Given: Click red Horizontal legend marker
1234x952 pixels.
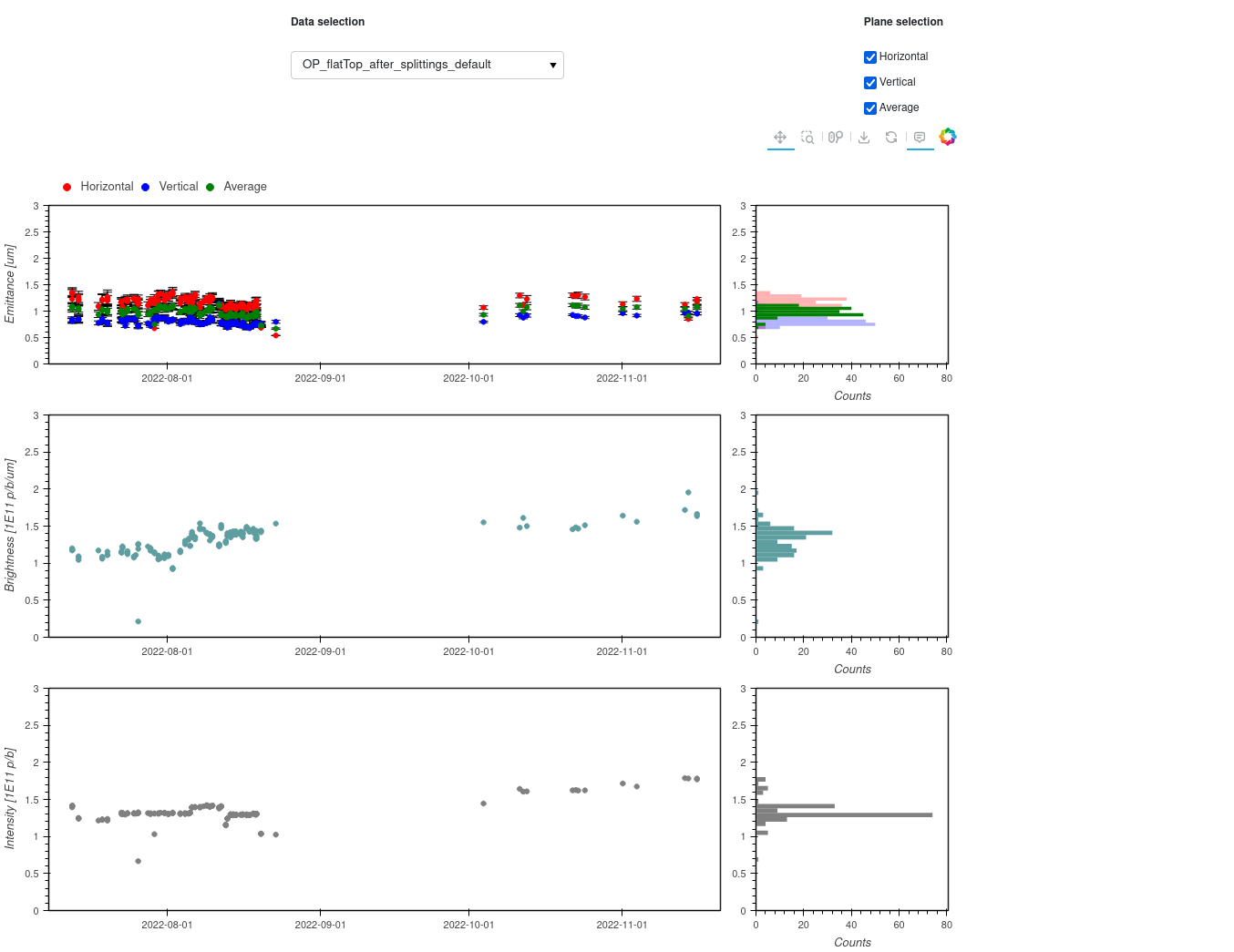Looking at the screenshot, I should click(x=67, y=187).
